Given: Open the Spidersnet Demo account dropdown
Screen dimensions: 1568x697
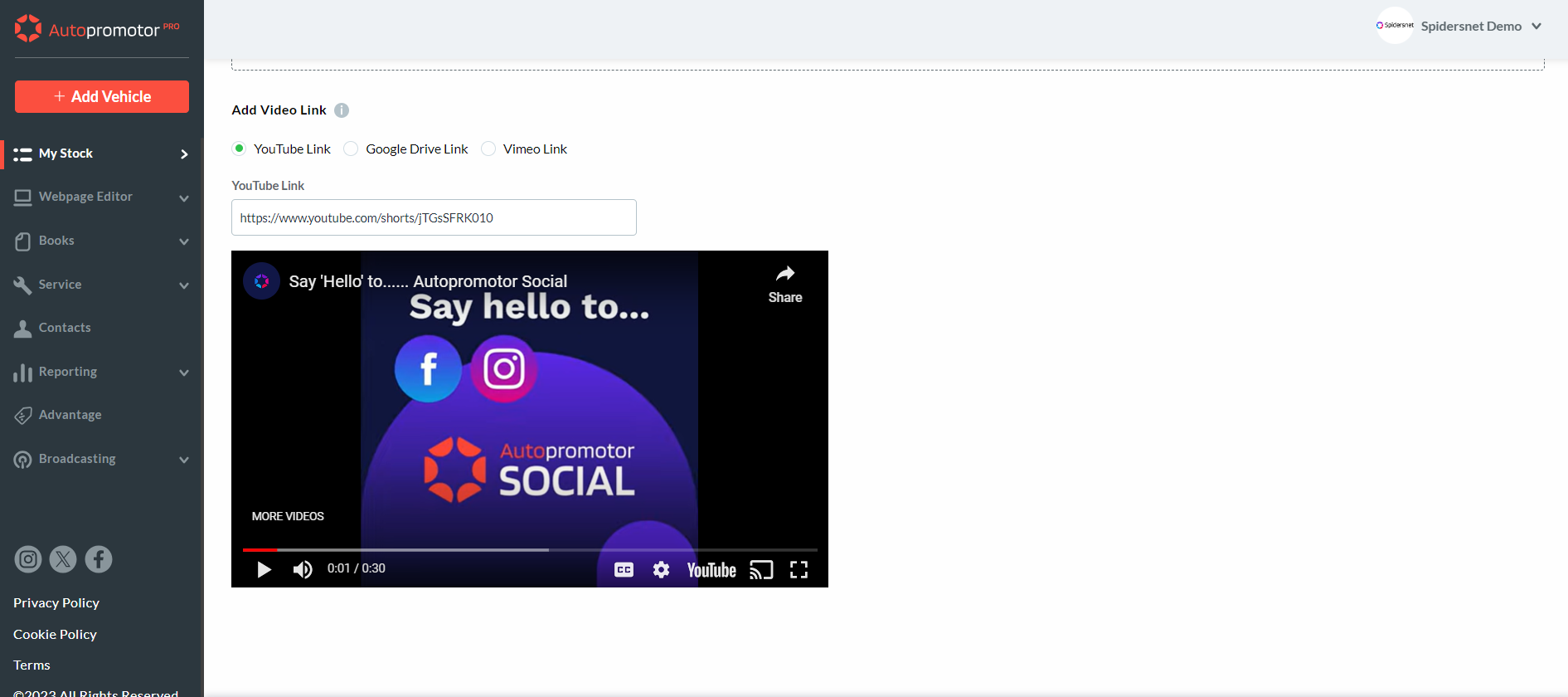Looking at the screenshot, I should coord(1459,26).
